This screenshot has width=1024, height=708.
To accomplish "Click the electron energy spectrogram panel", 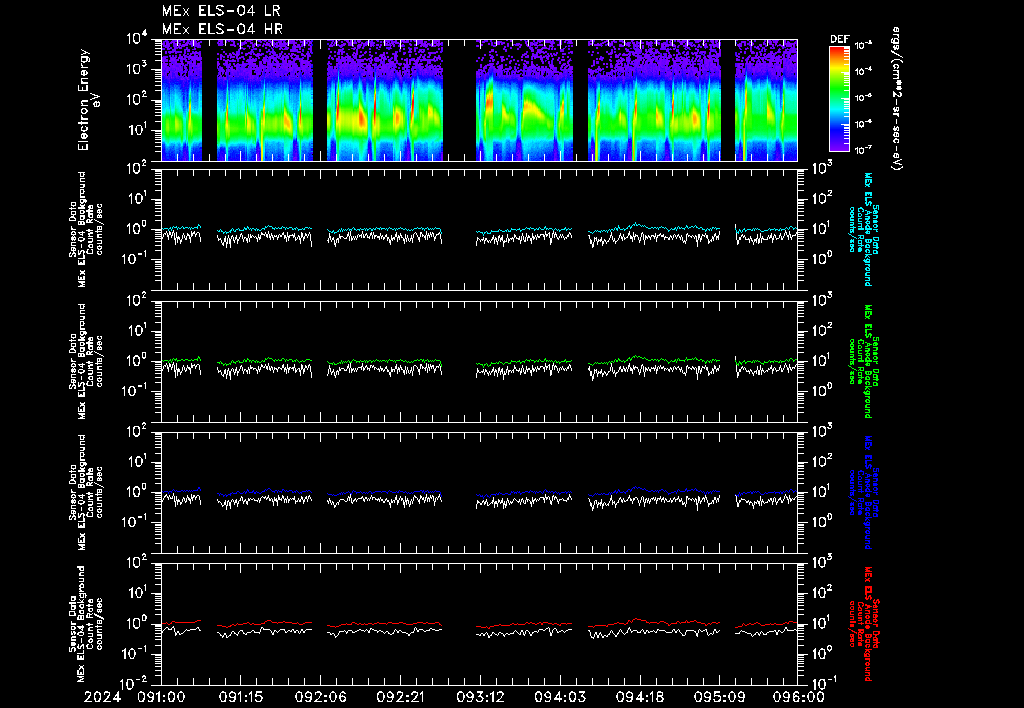I will (479, 100).
